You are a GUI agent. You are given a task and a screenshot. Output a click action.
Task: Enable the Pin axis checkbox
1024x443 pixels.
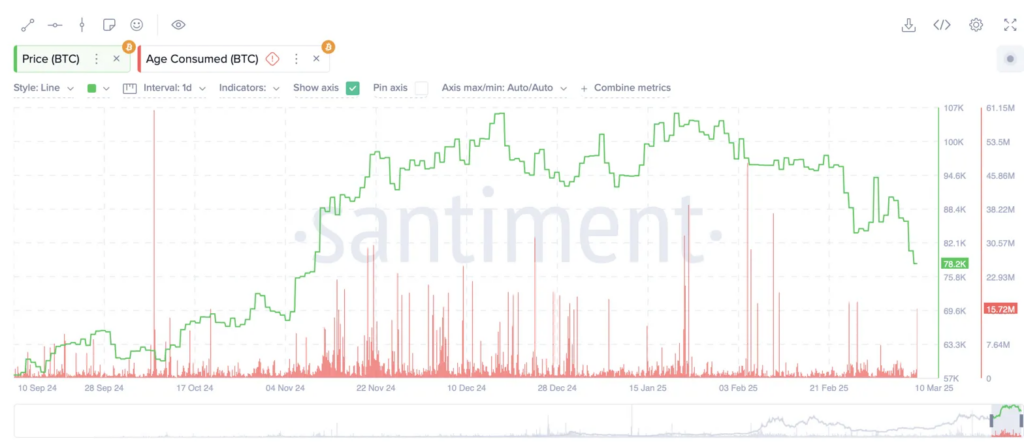pos(422,88)
